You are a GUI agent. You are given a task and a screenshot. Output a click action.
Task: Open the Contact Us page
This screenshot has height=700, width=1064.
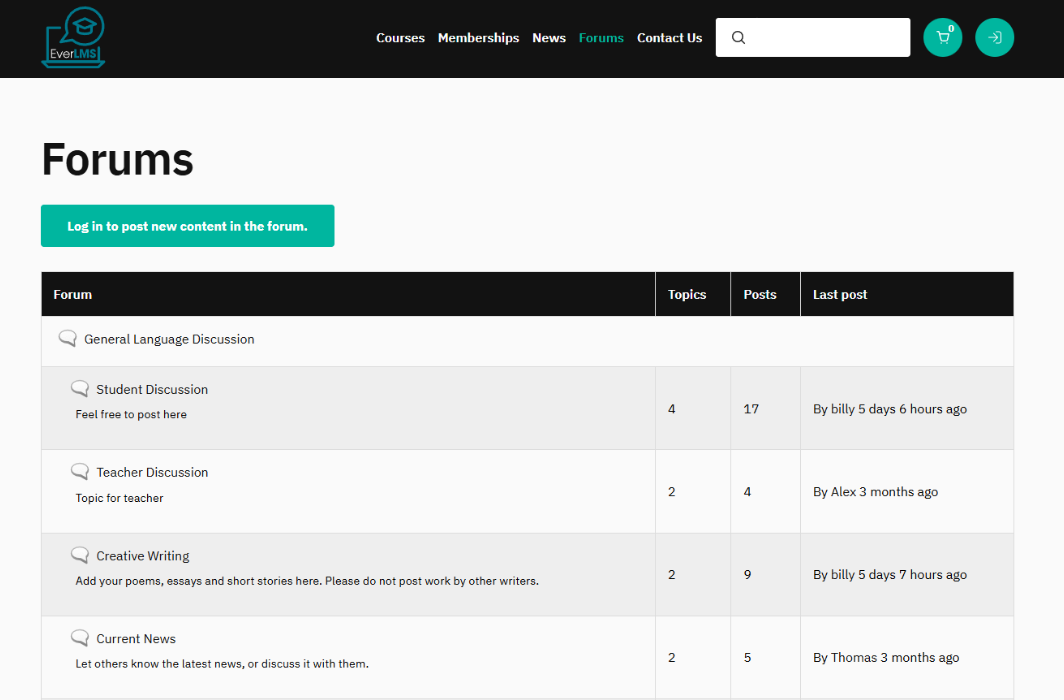[x=669, y=38]
